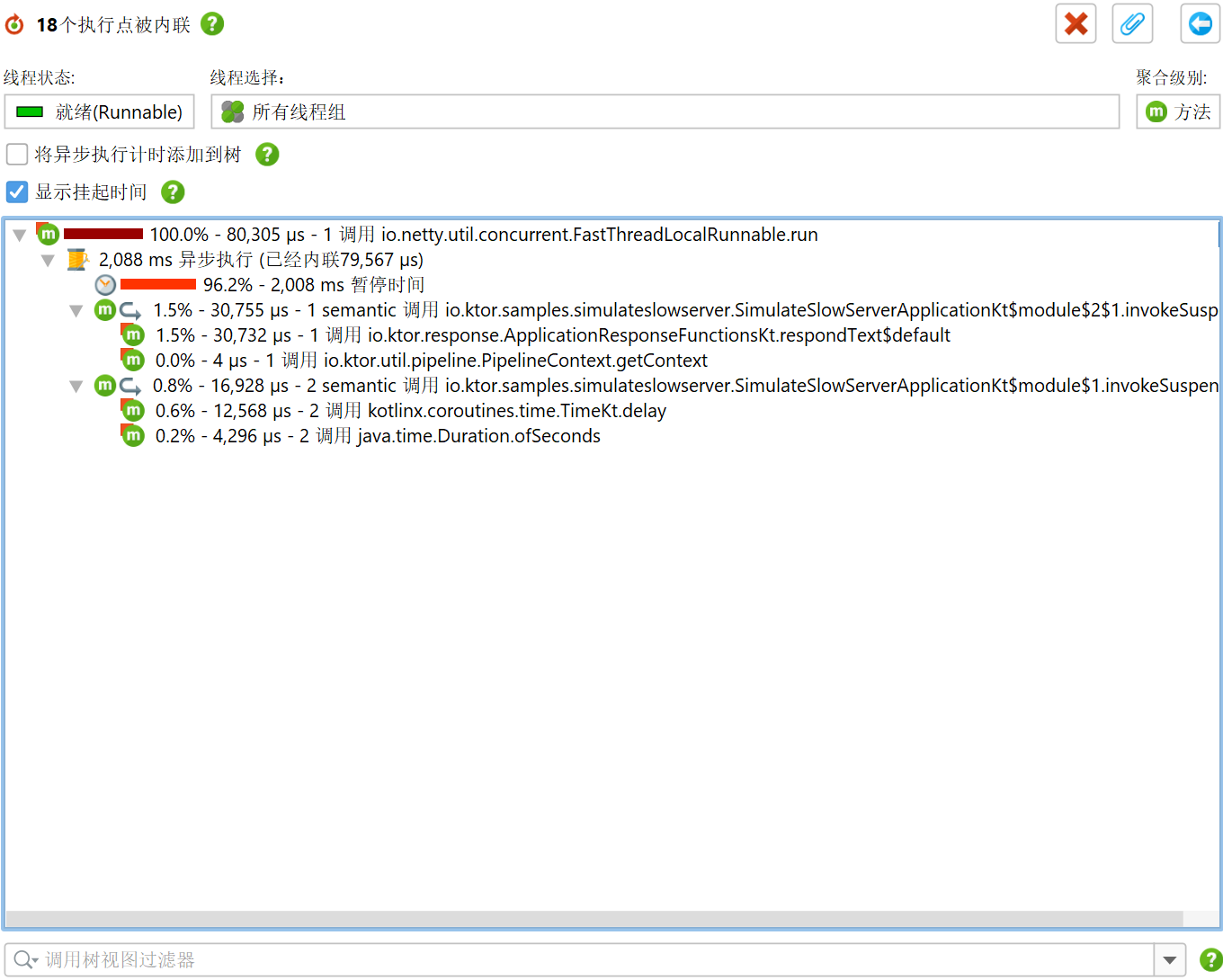
Task: Click the 线程状态: label
Action: pos(40,78)
